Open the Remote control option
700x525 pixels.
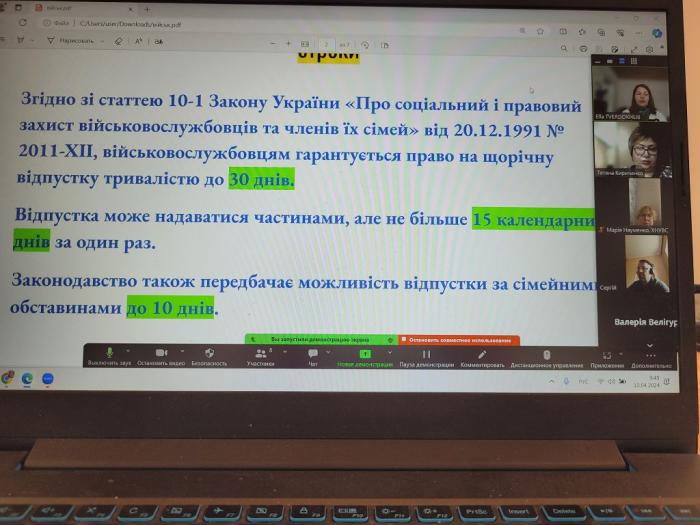(x=546, y=354)
